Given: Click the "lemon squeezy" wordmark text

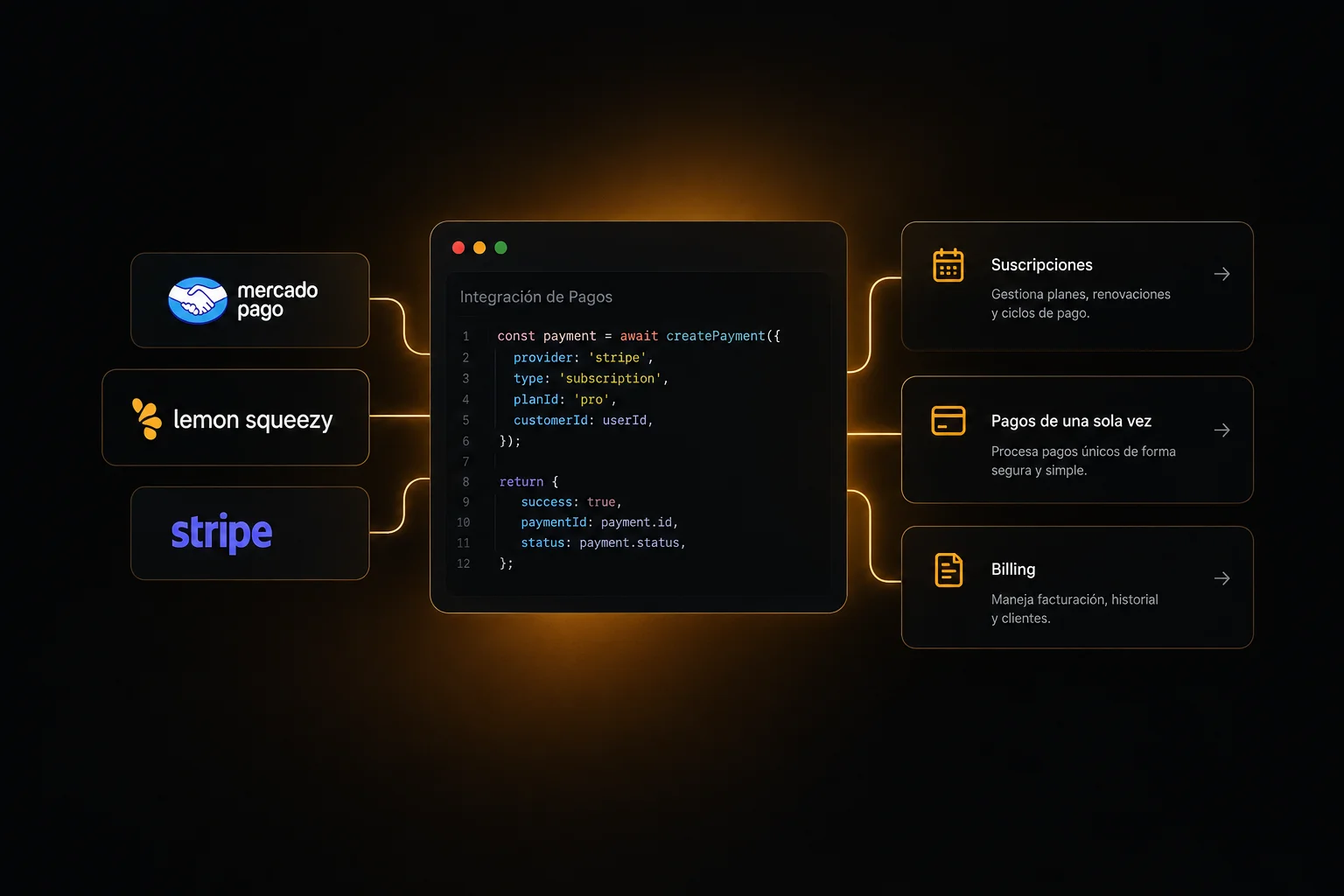Looking at the screenshot, I should [253, 420].
